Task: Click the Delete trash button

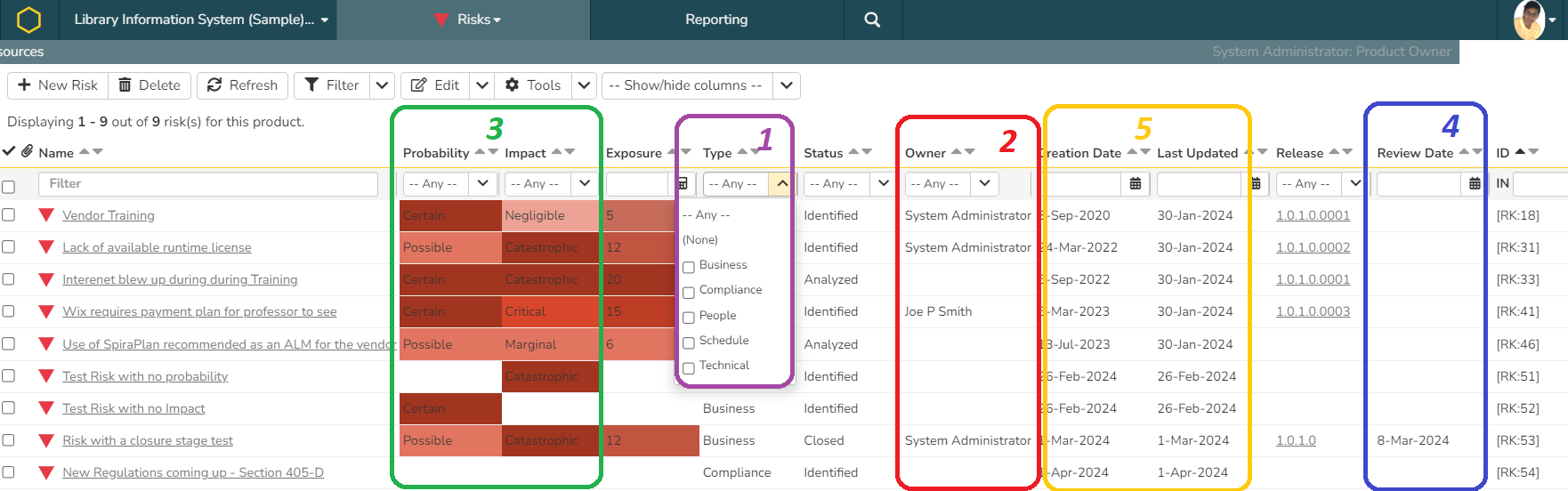Action: (150, 85)
